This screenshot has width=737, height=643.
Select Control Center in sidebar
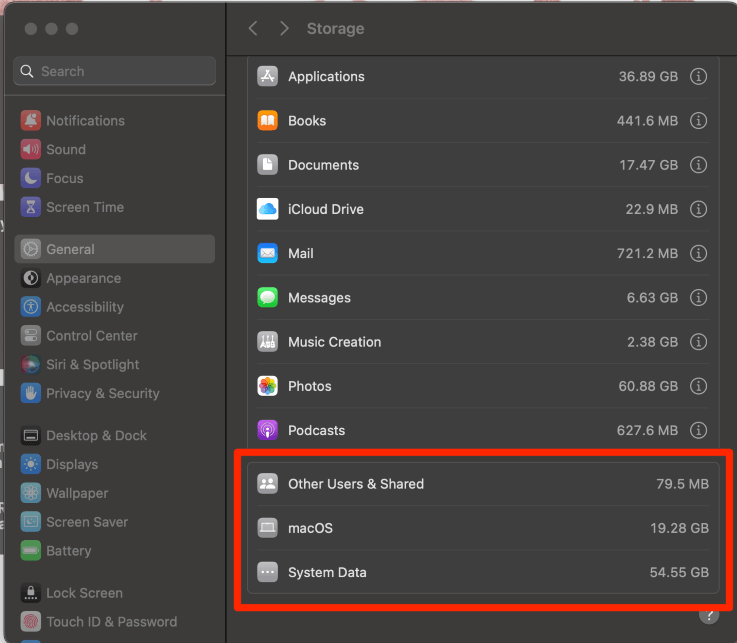coord(91,336)
